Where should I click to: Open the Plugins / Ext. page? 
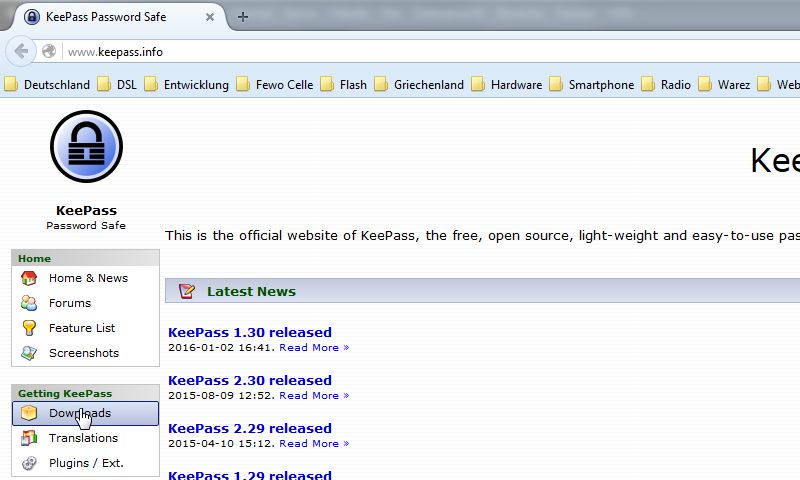(x=86, y=463)
